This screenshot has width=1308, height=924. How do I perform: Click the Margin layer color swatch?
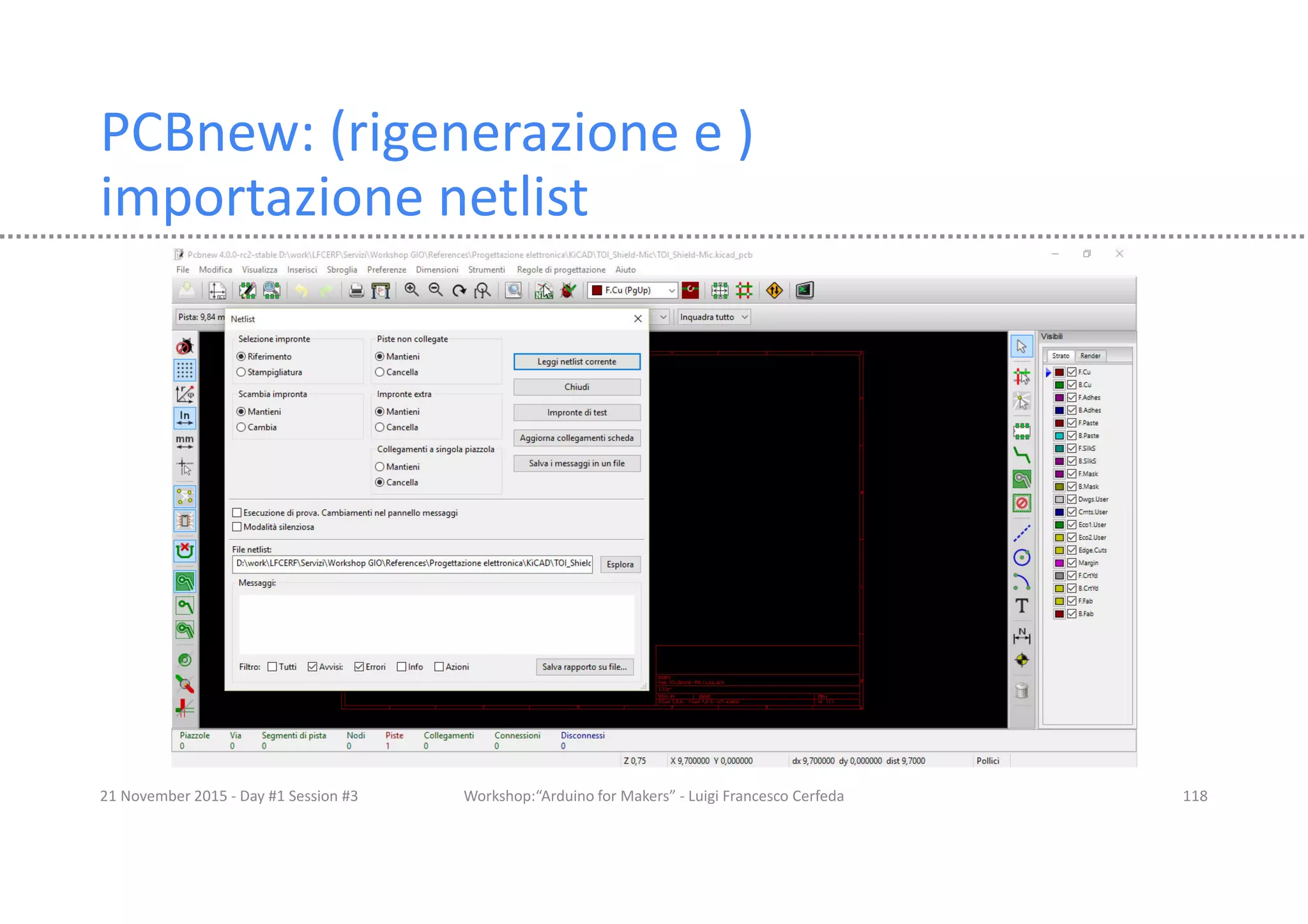pos(1059,563)
